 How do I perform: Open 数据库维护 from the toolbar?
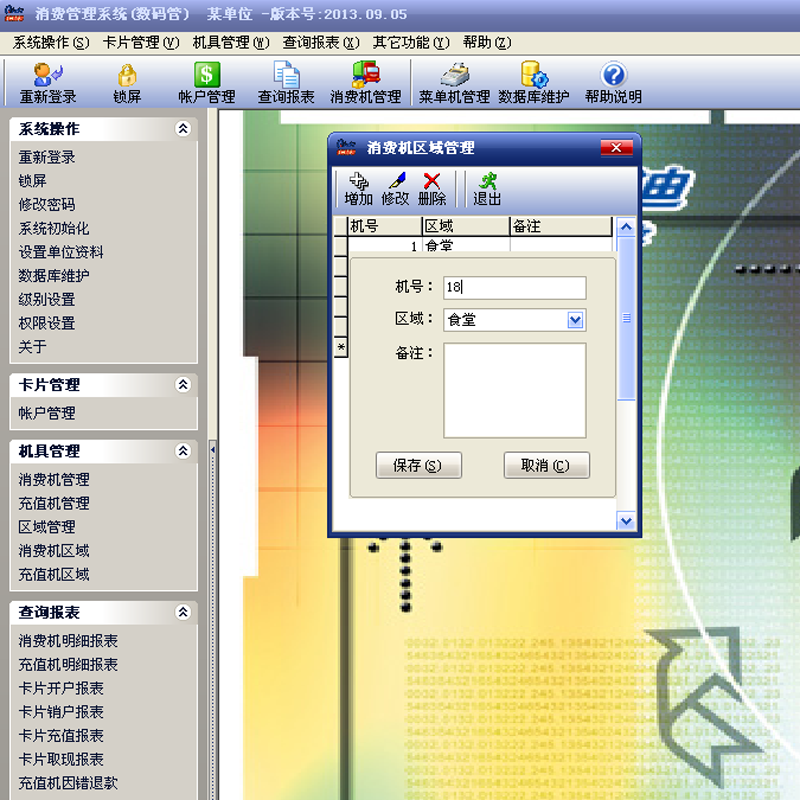coord(534,76)
